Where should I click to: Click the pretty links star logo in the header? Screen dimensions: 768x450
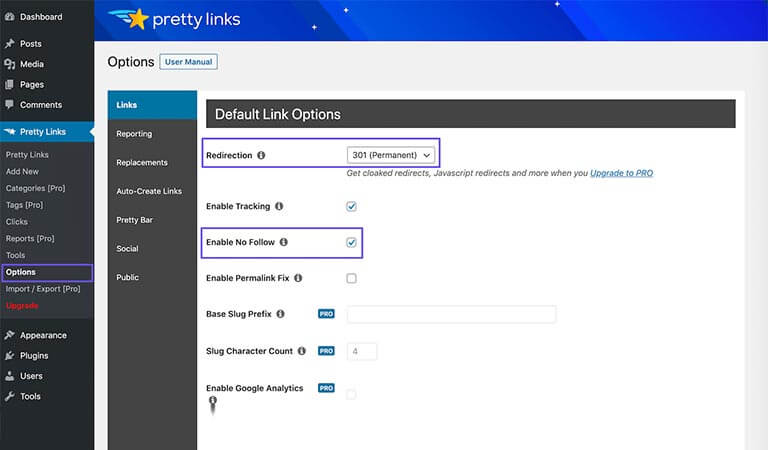(x=130, y=19)
